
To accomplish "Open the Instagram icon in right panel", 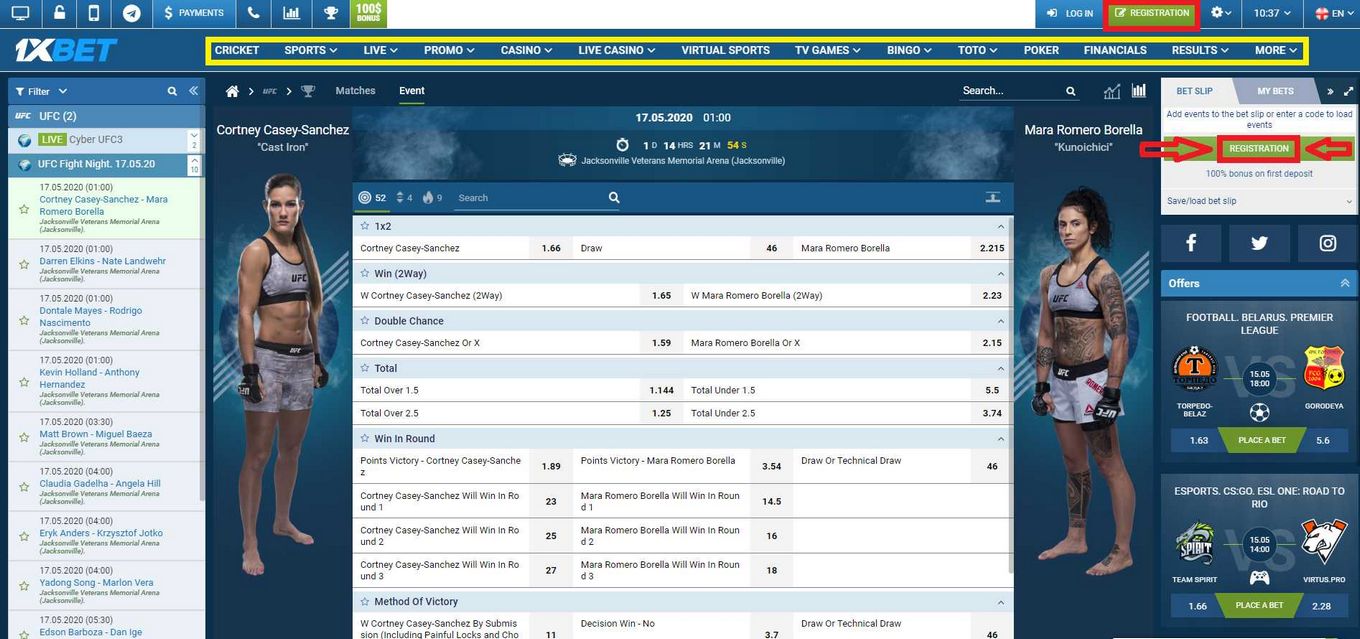I will click(x=1326, y=242).
